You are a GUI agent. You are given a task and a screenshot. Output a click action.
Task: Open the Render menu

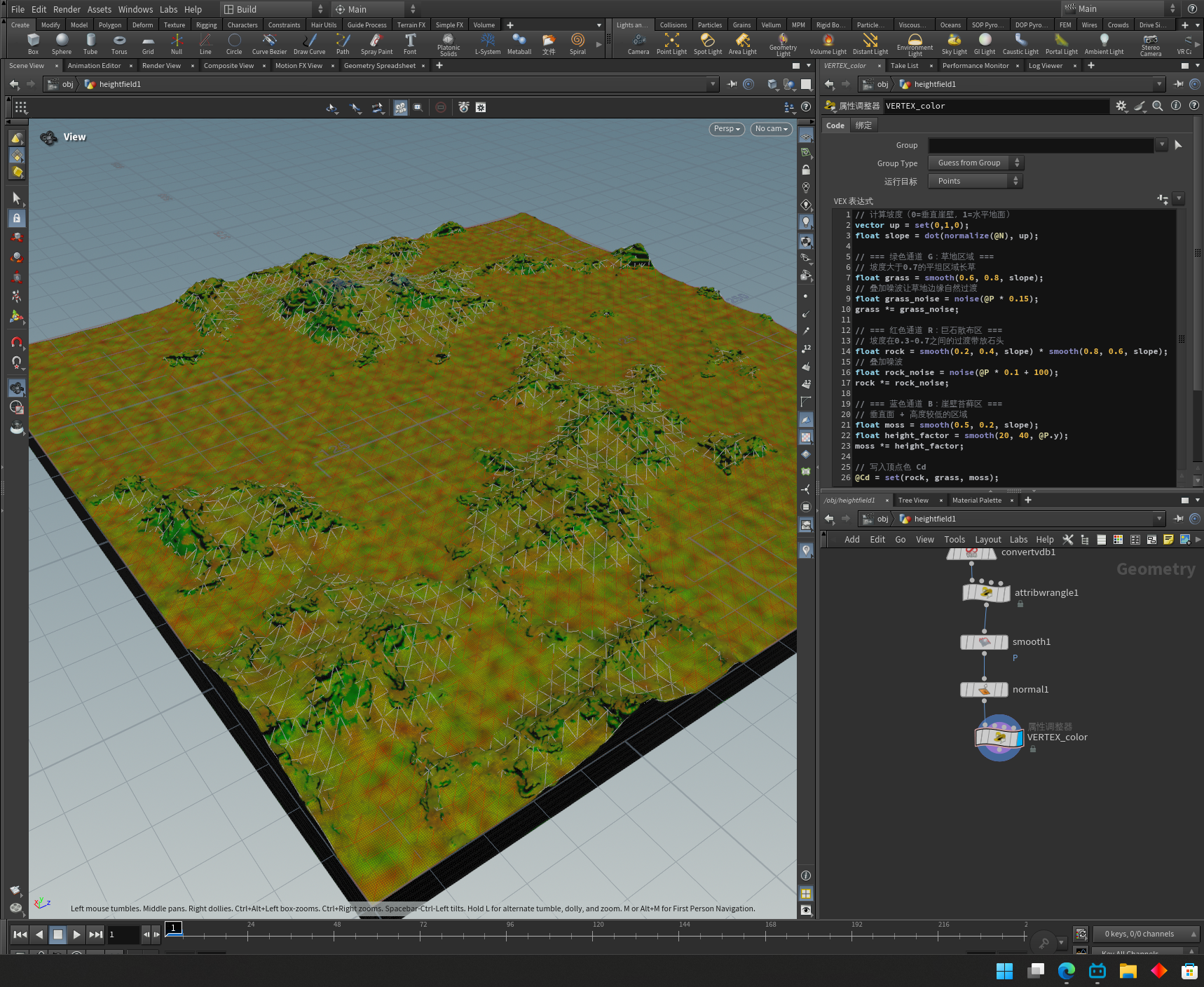pos(67,9)
